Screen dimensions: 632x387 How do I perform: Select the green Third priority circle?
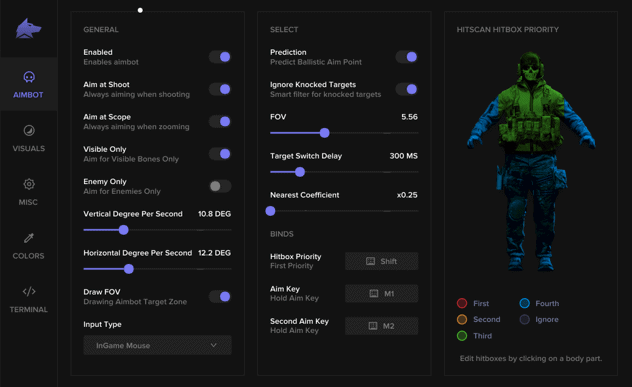[462, 335]
